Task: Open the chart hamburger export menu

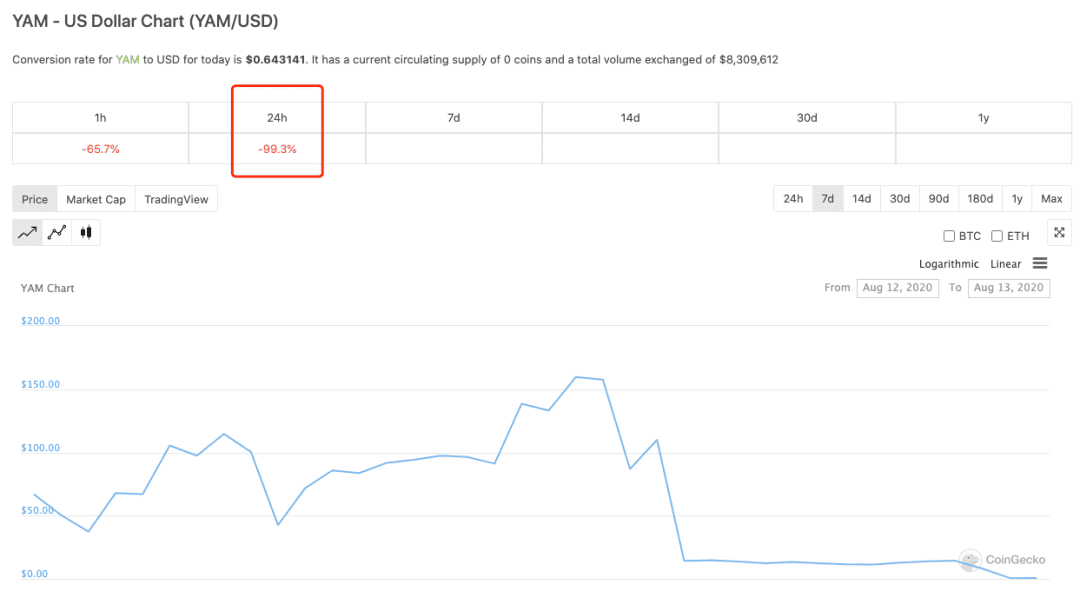Action: [1040, 263]
